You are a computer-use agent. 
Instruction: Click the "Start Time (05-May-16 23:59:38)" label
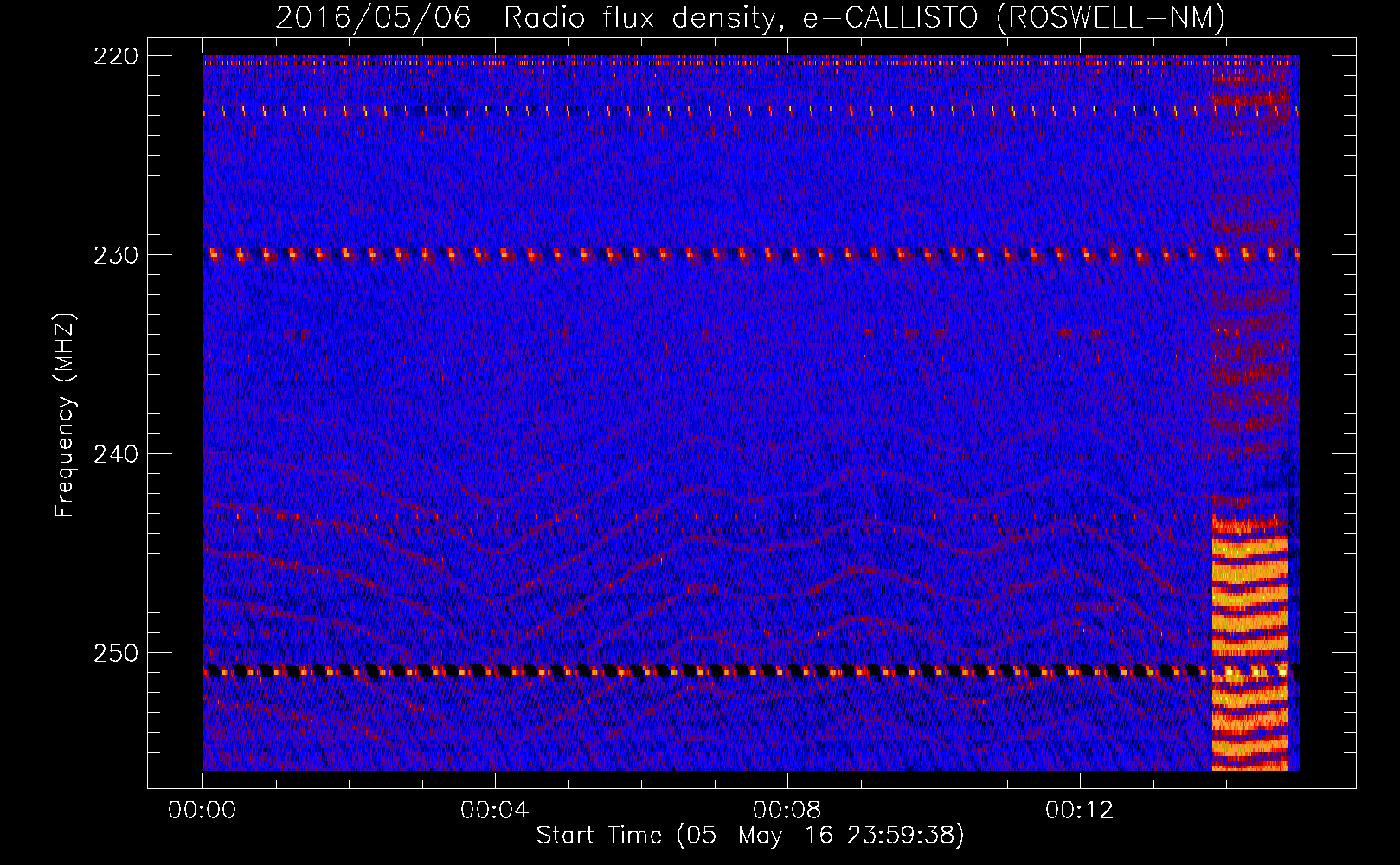point(750,835)
